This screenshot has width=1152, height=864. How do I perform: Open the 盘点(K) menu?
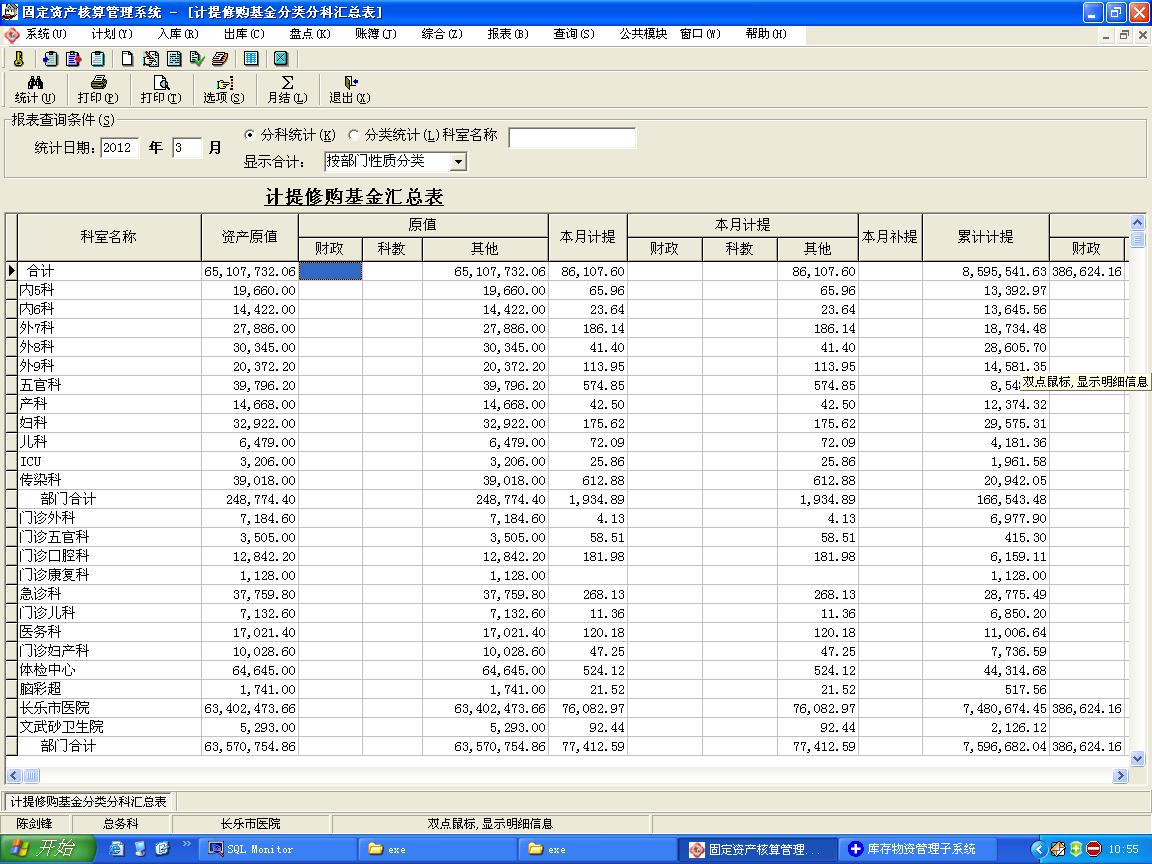(x=310, y=34)
